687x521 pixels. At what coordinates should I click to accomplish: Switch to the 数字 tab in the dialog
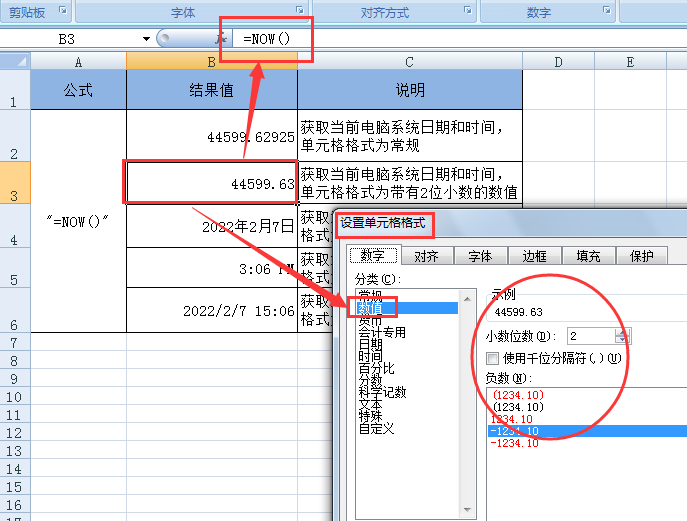click(x=373, y=255)
